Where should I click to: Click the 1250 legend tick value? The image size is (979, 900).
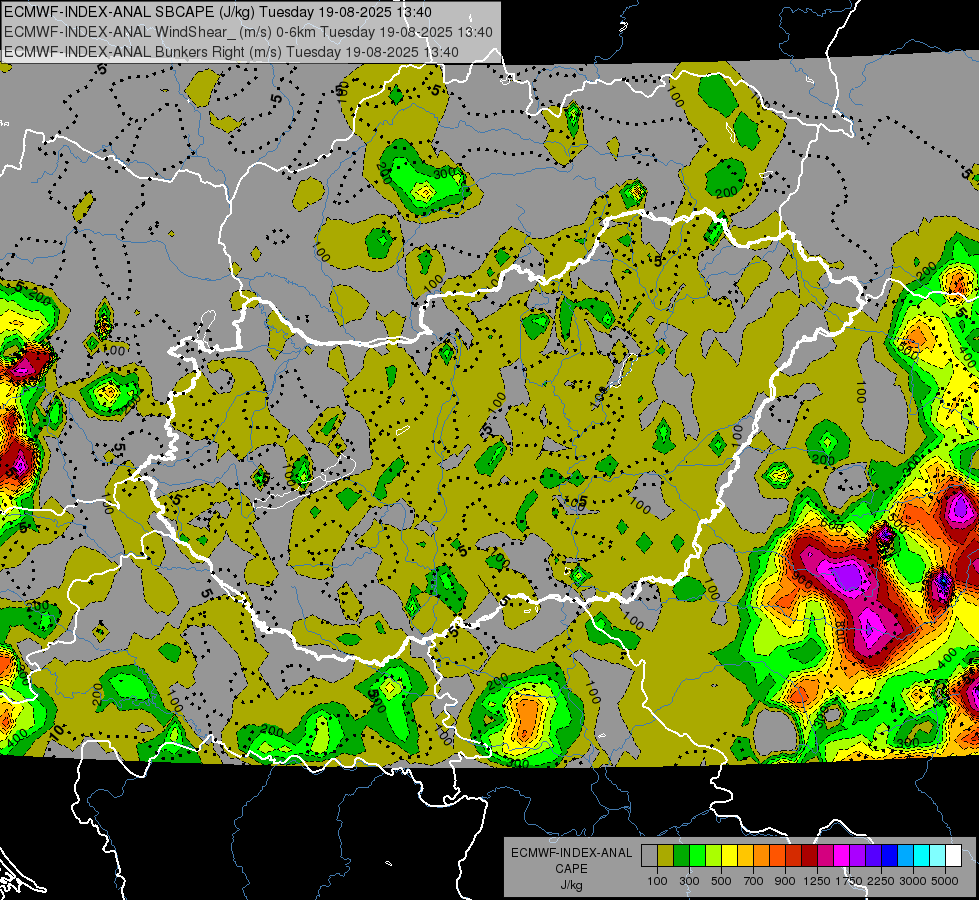pyautogui.click(x=817, y=881)
